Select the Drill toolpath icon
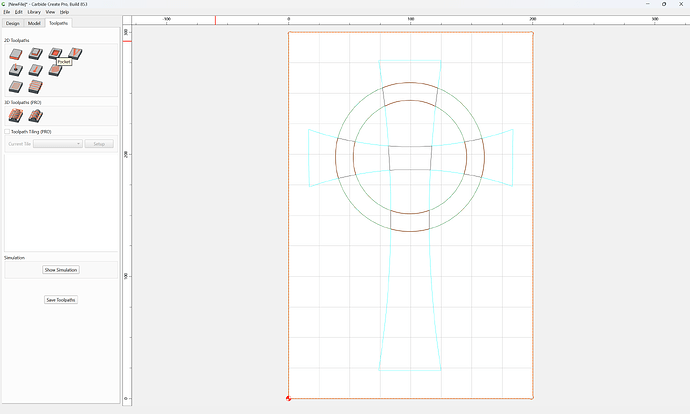The width and height of the screenshot is (690, 414). (x=16, y=70)
